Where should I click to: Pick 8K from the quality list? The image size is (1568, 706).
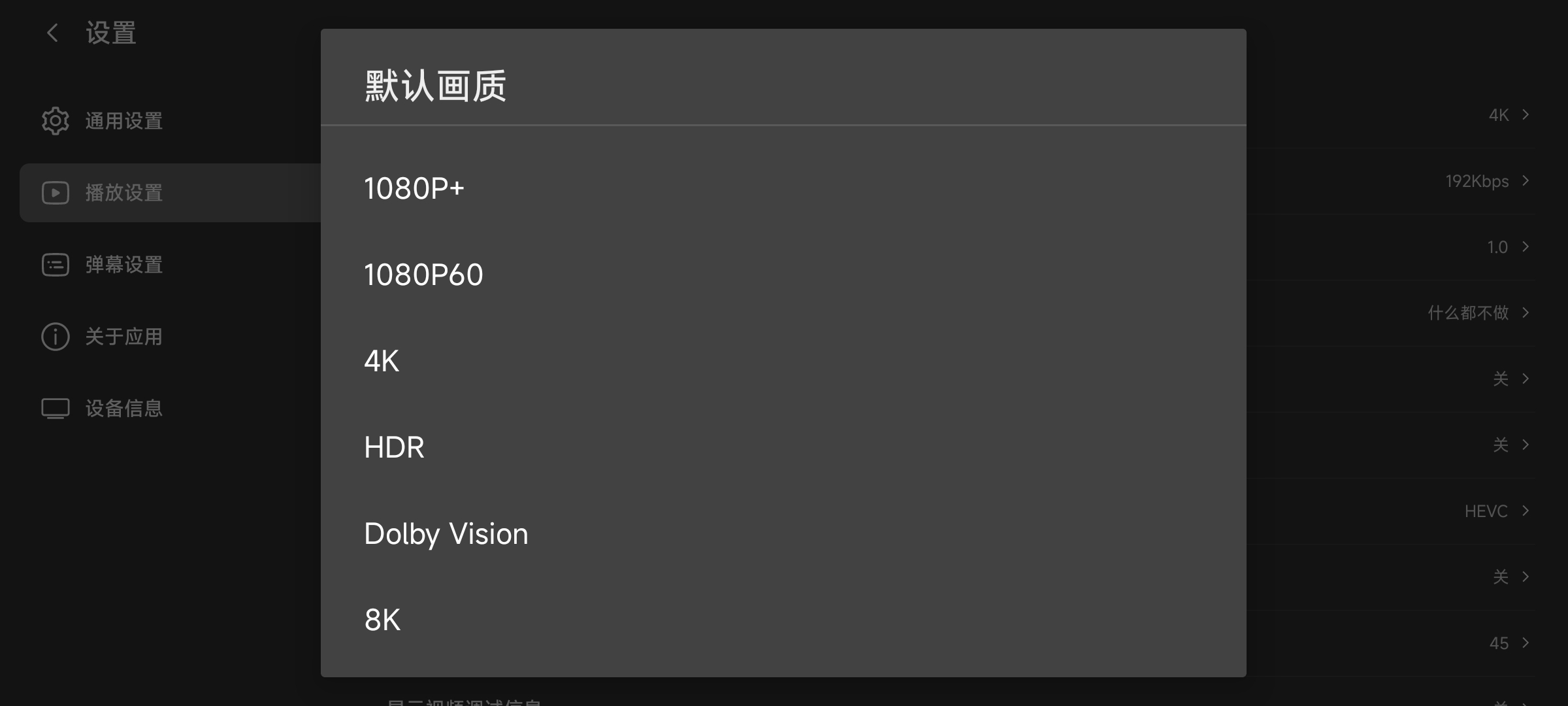(382, 620)
